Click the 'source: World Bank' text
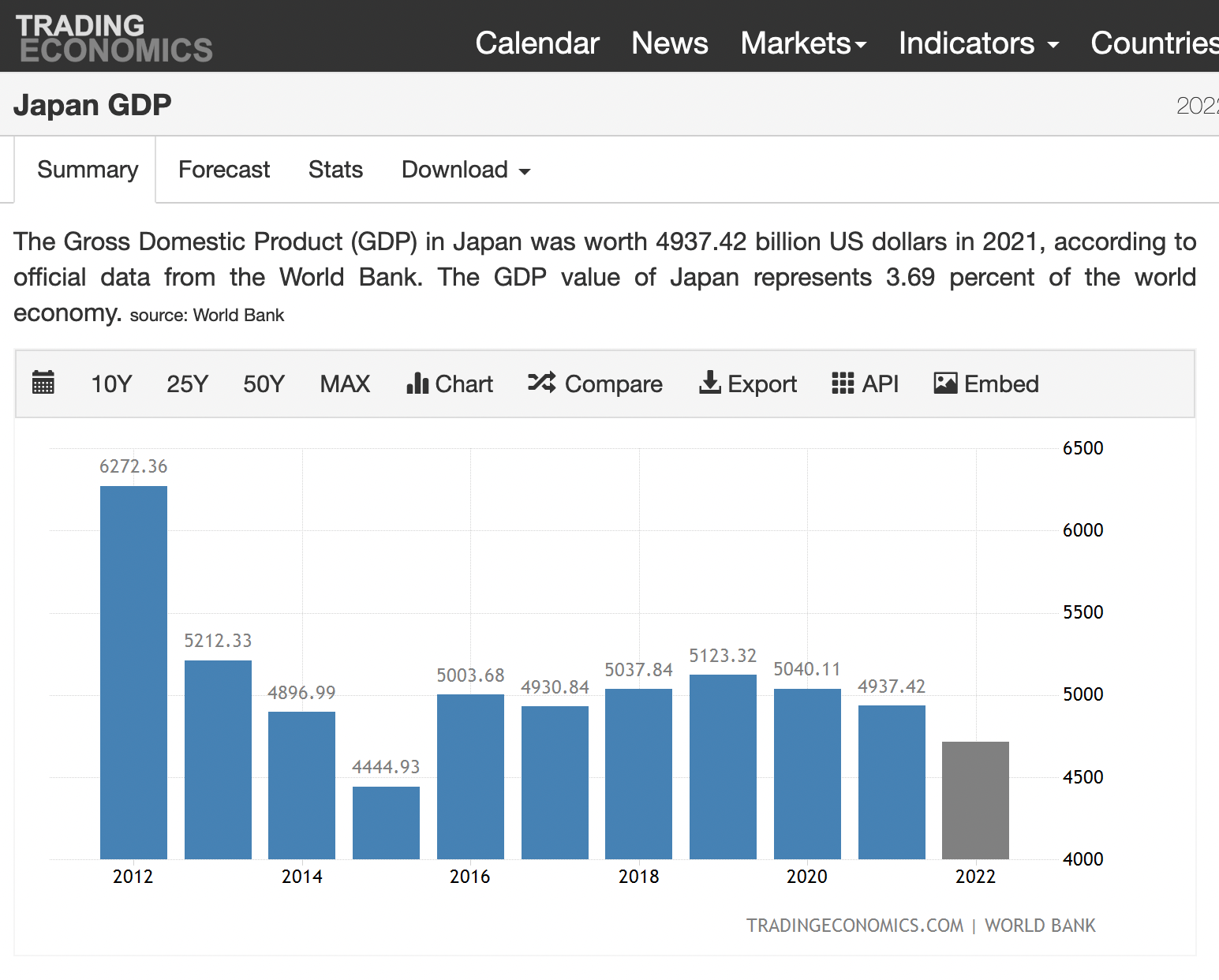The height and width of the screenshot is (980, 1219). (207, 316)
